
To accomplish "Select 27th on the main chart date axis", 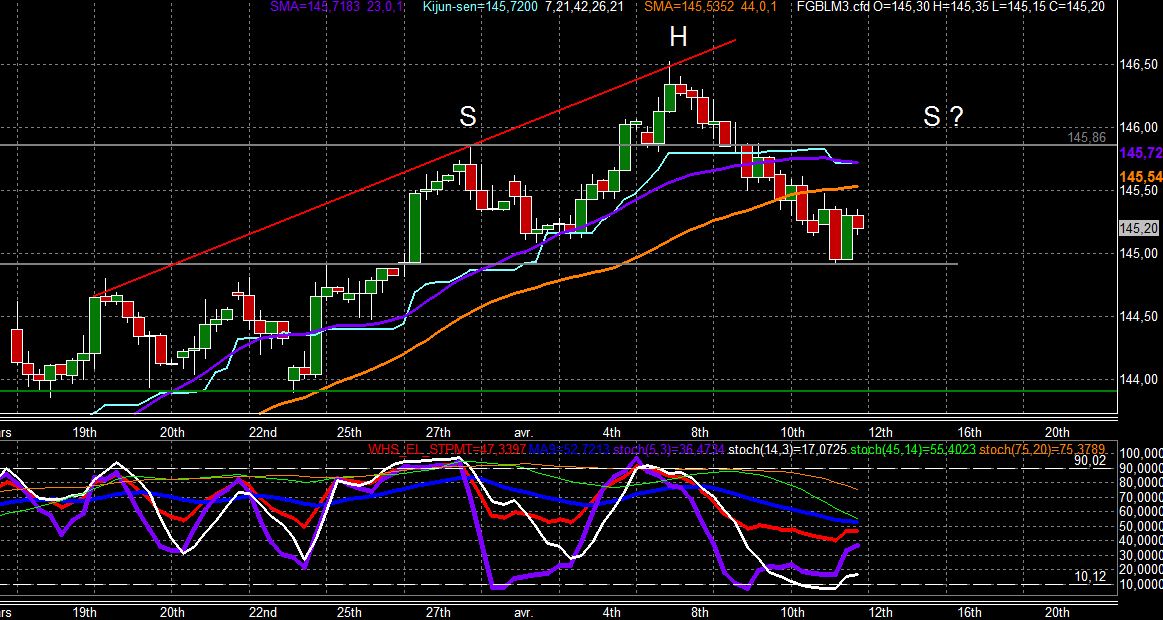I will 438,432.
